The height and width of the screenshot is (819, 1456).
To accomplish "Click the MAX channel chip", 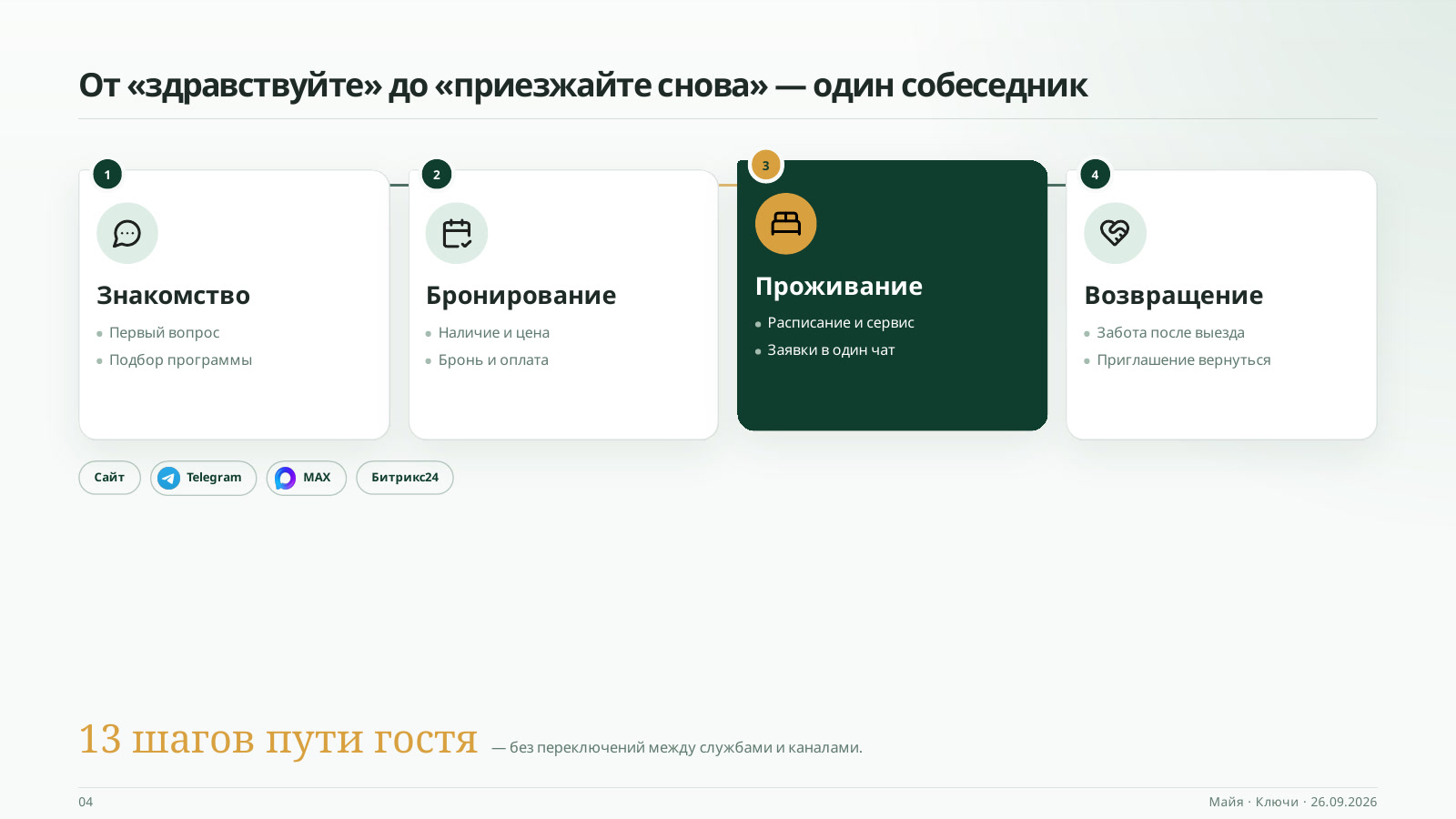I will coord(306,478).
